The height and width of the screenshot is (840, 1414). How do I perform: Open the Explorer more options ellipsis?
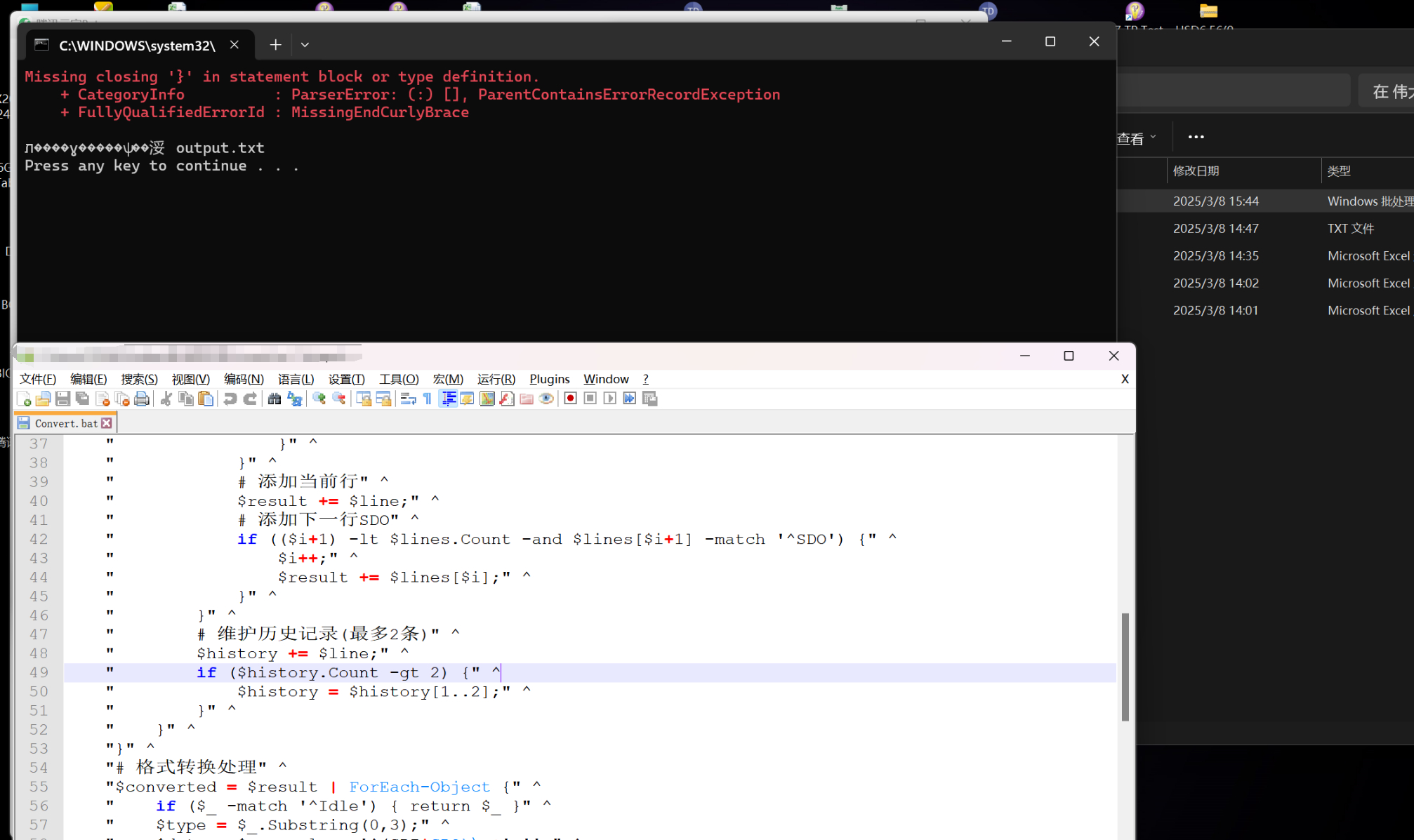(x=1196, y=137)
